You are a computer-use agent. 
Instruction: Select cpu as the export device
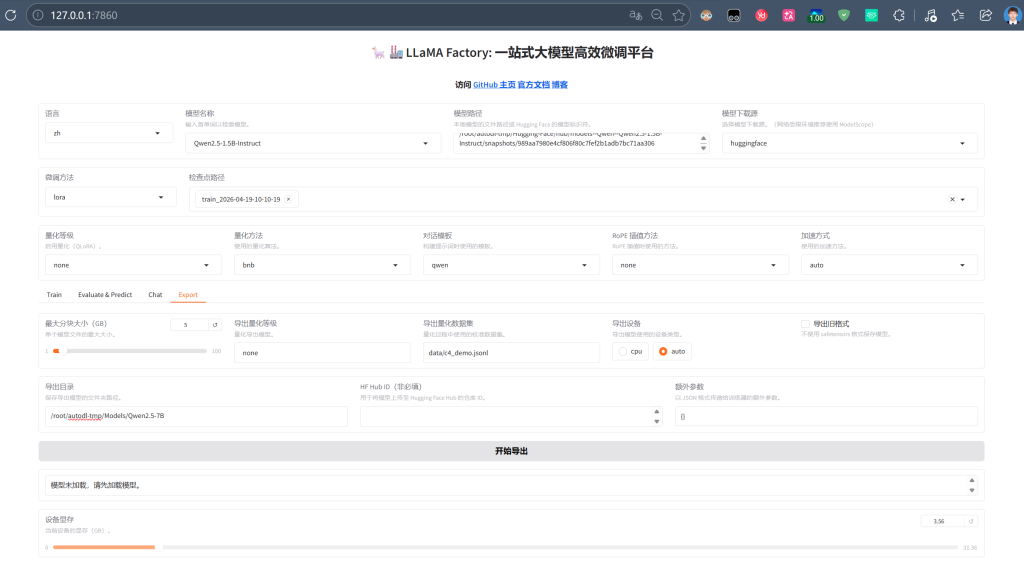630,351
